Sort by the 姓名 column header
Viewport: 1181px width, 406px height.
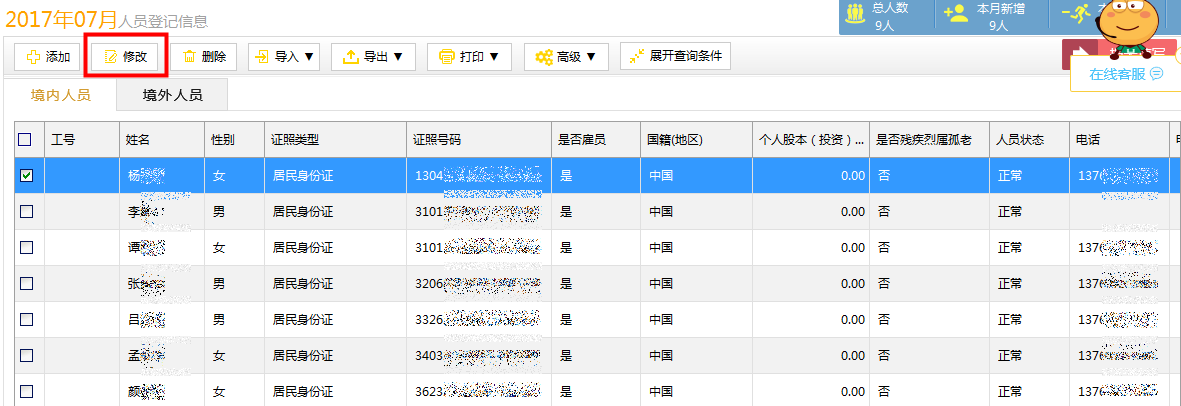(x=138, y=140)
